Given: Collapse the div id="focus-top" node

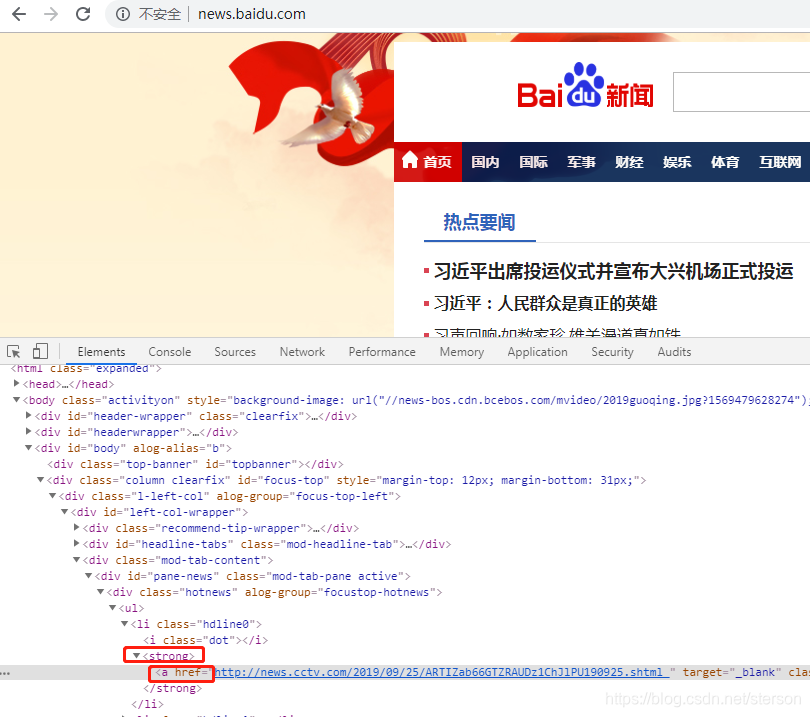Looking at the screenshot, I should 40,480.
